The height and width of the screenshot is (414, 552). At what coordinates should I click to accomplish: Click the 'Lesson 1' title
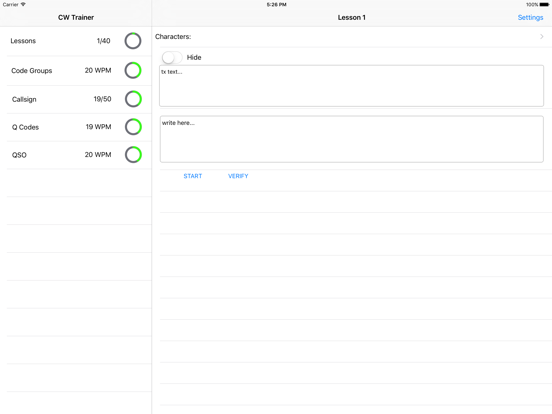tap(352, 18)
